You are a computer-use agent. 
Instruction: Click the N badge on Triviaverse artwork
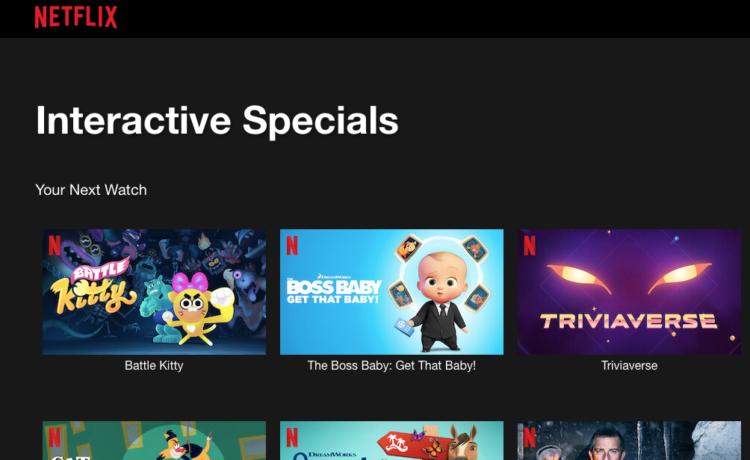coord(529,245)
